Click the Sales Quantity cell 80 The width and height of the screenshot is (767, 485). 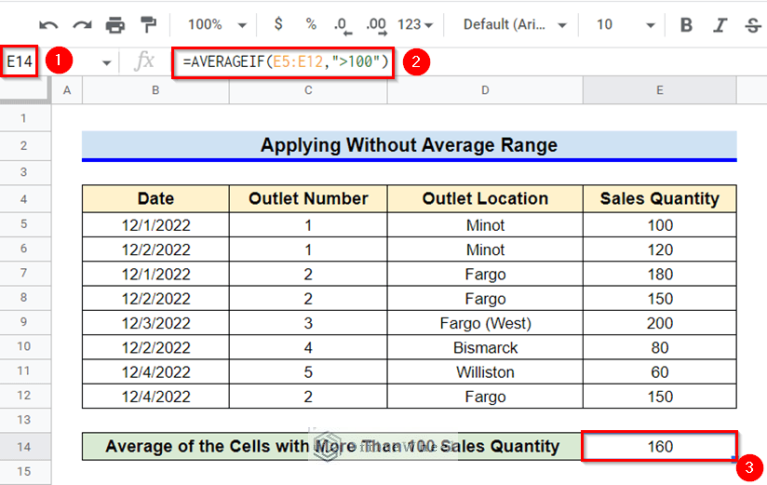click(659, 347)
